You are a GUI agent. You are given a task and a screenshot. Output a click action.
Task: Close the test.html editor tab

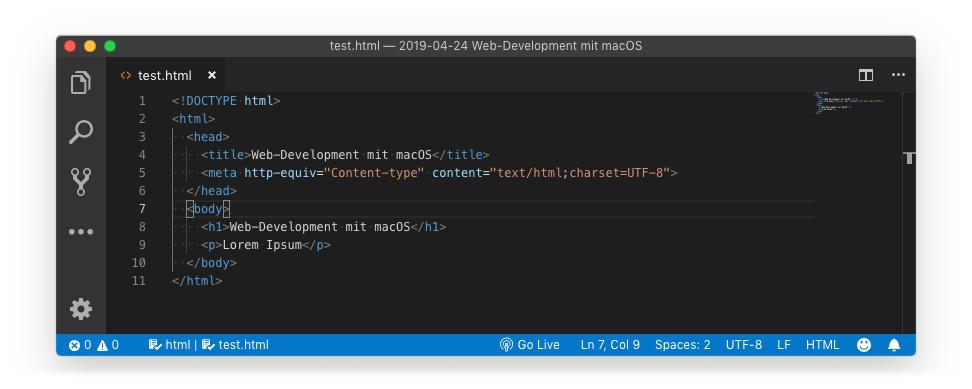pos(212,75)
